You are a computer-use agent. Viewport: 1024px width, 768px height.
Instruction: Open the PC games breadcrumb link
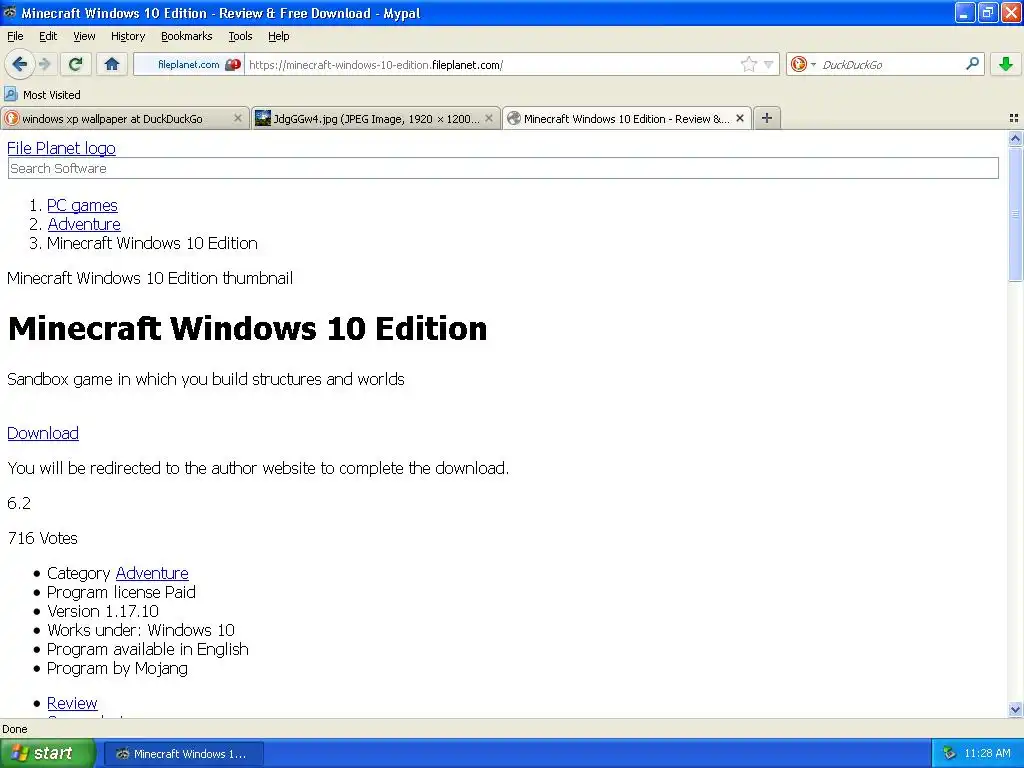pos(82,205)
